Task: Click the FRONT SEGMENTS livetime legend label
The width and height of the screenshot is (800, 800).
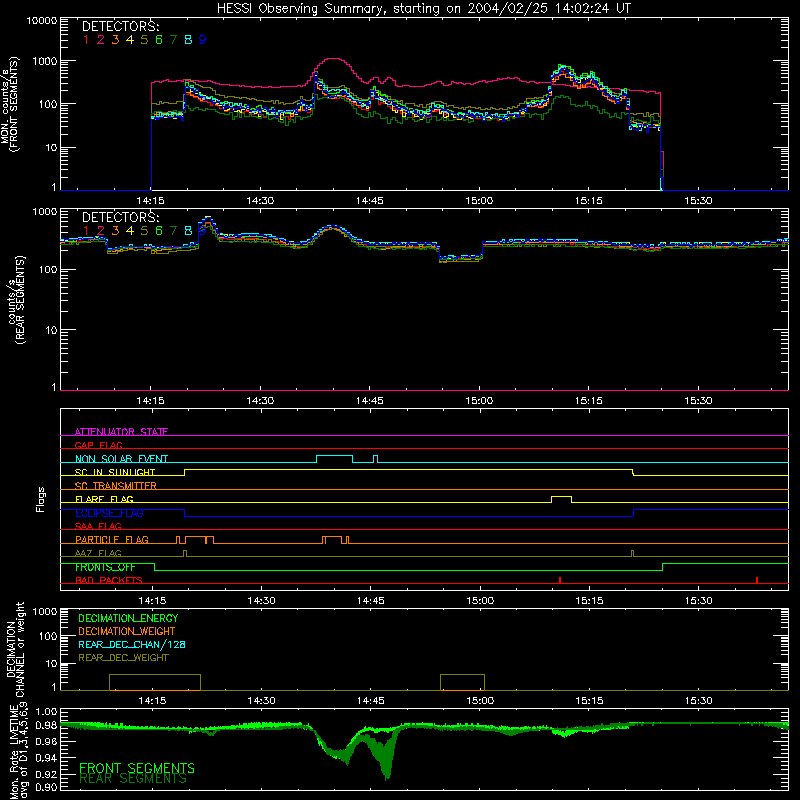Action: 137,768
